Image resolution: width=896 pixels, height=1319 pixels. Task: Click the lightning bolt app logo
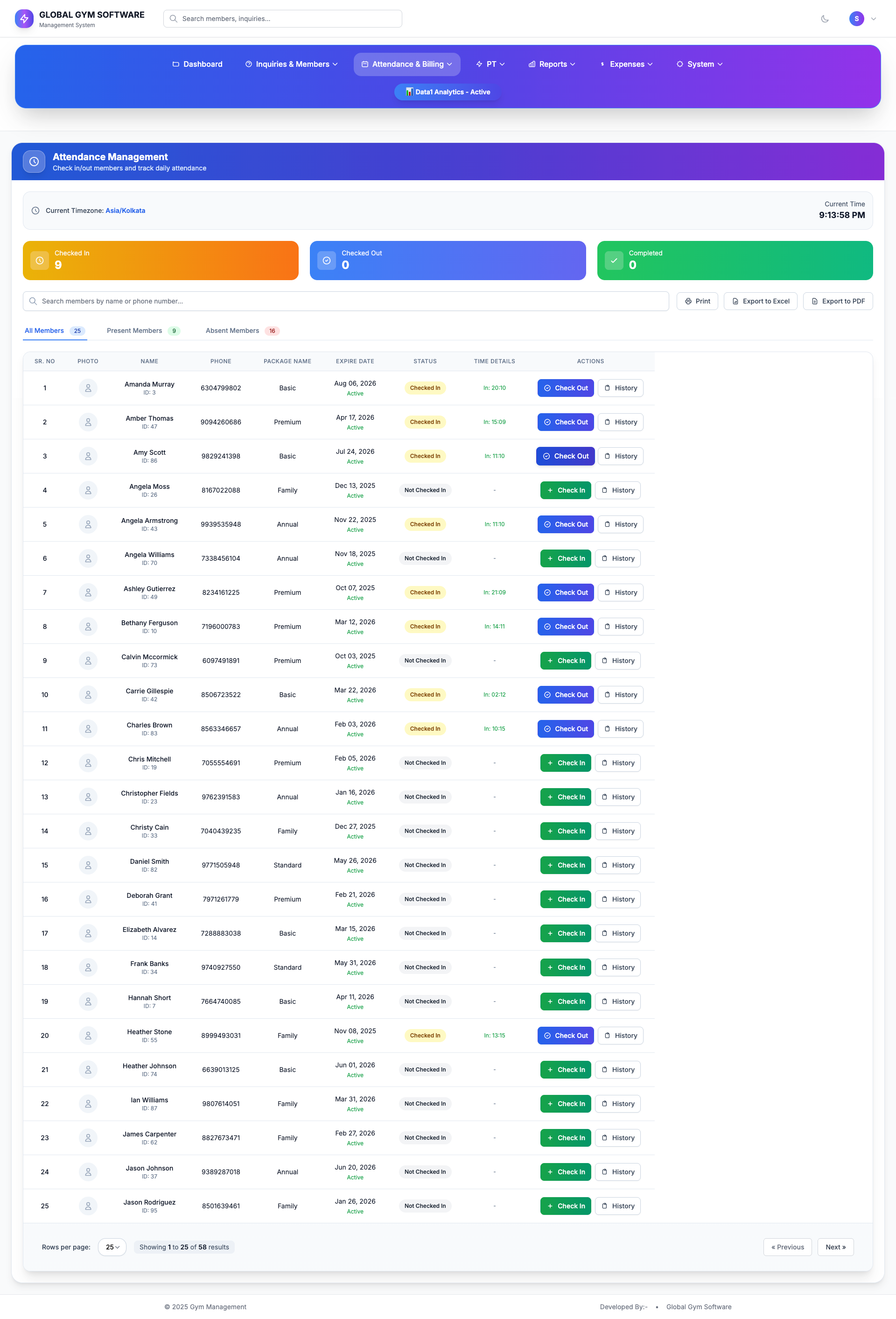pyautogui.click(x=24, y=19)
